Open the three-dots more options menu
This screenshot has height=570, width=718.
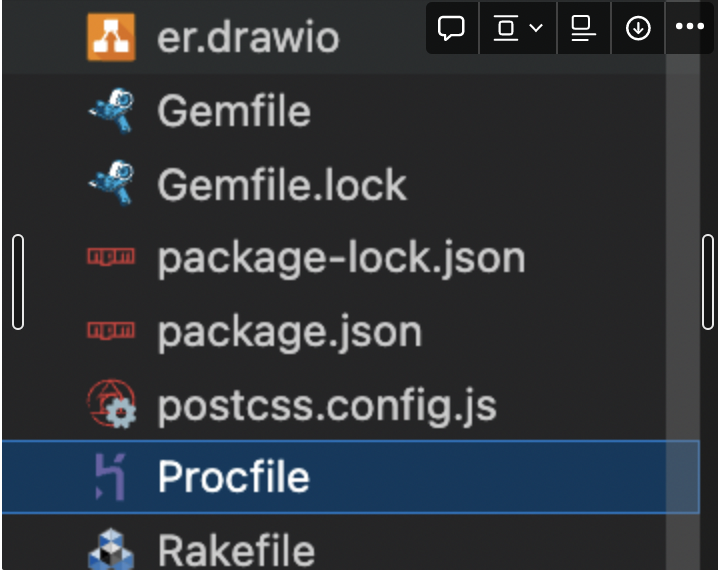[x=690, y=27]
